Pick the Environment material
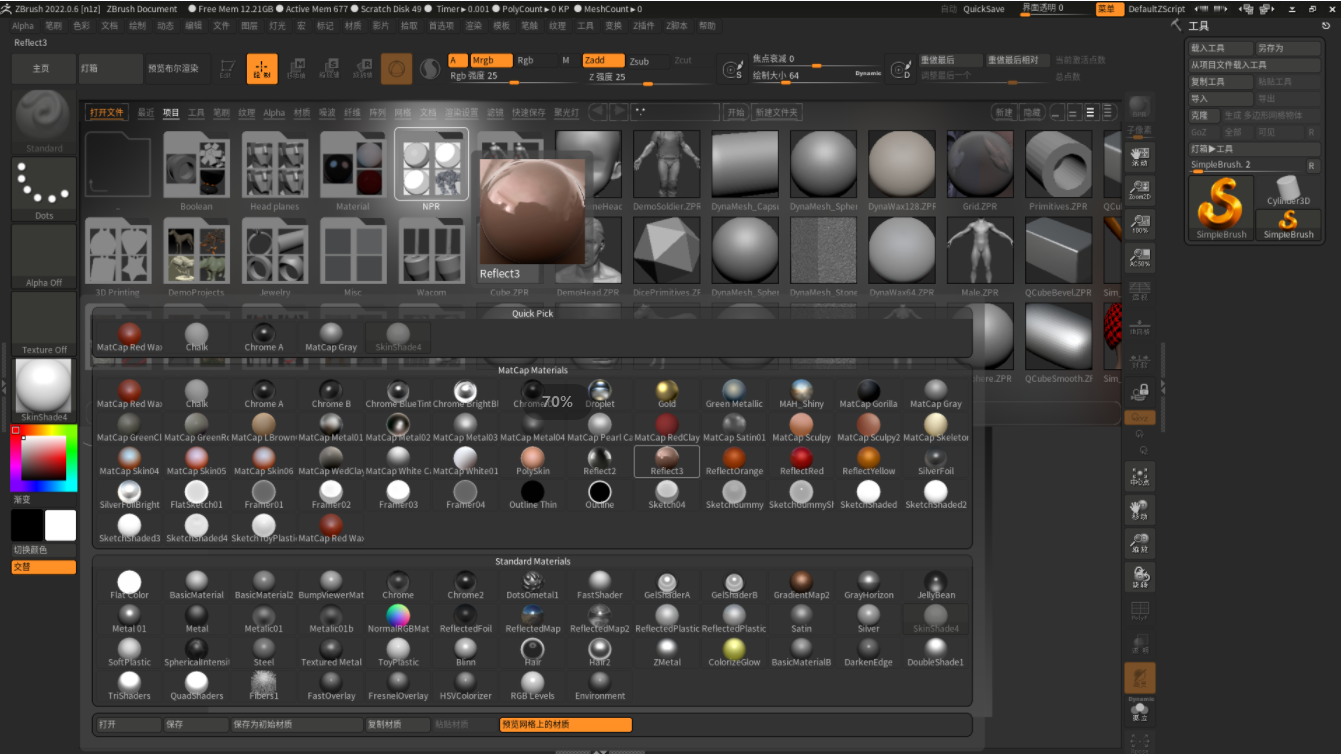Screen dimensions: 1341x754 (600, 686)
